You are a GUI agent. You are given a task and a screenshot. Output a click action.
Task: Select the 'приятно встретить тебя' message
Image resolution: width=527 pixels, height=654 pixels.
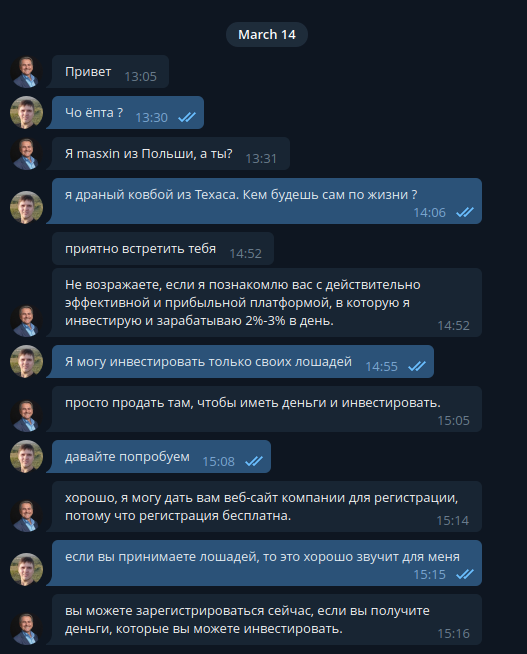pyautogui.click(x=163, y=249)
